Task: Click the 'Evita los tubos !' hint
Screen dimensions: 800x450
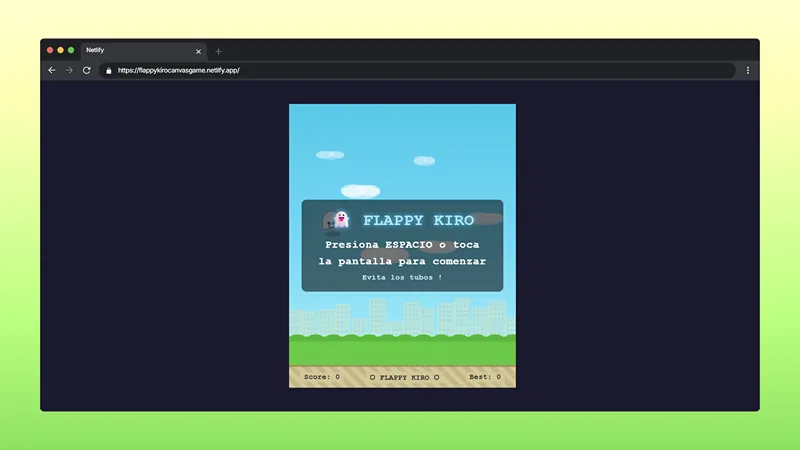Action: [x=402, y=278]
